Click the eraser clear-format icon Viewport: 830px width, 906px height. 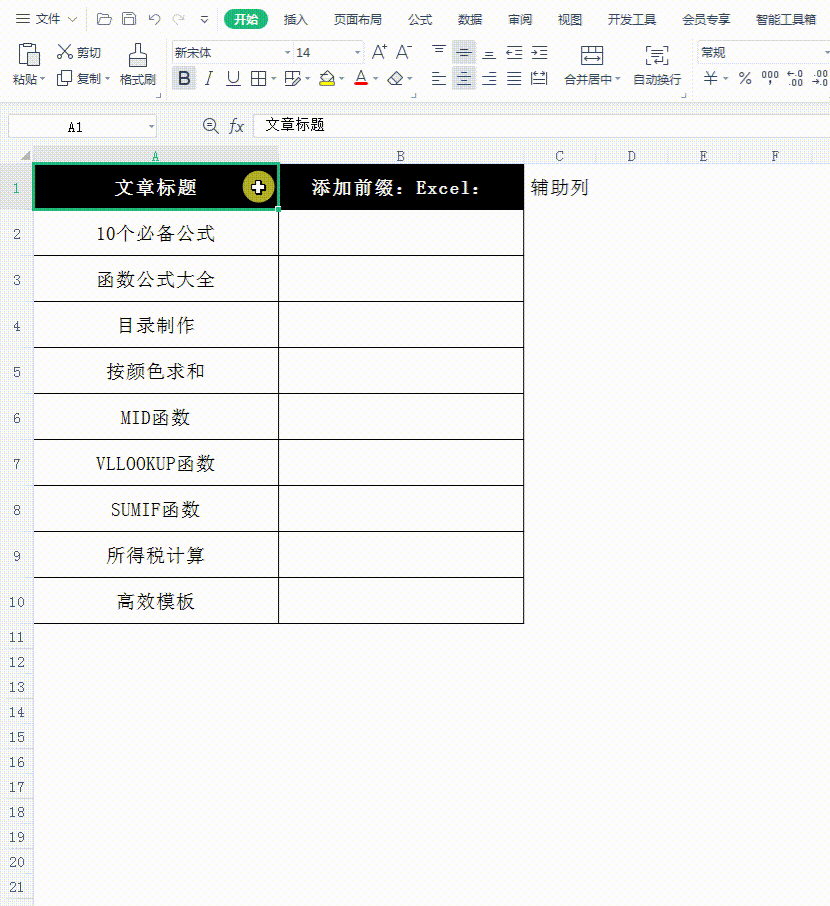coord(395,78)
